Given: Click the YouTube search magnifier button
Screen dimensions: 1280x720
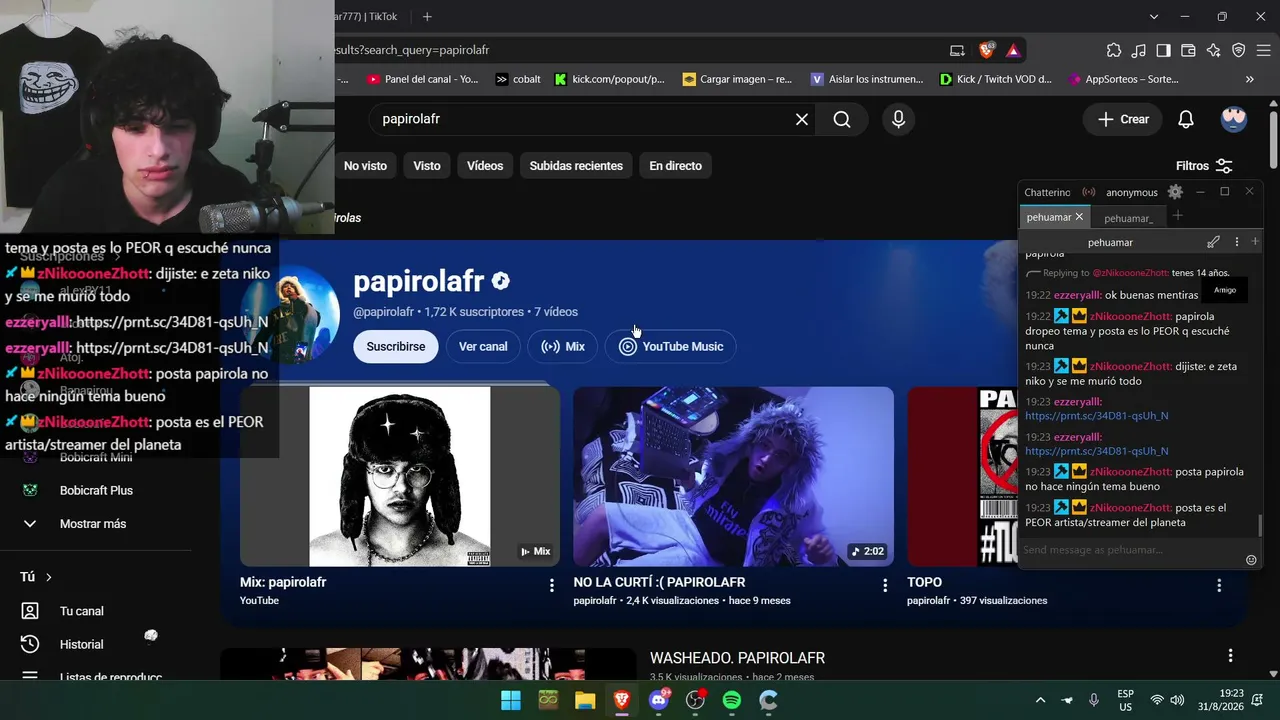Looking at the screenshot, I should tap(842, 119).
